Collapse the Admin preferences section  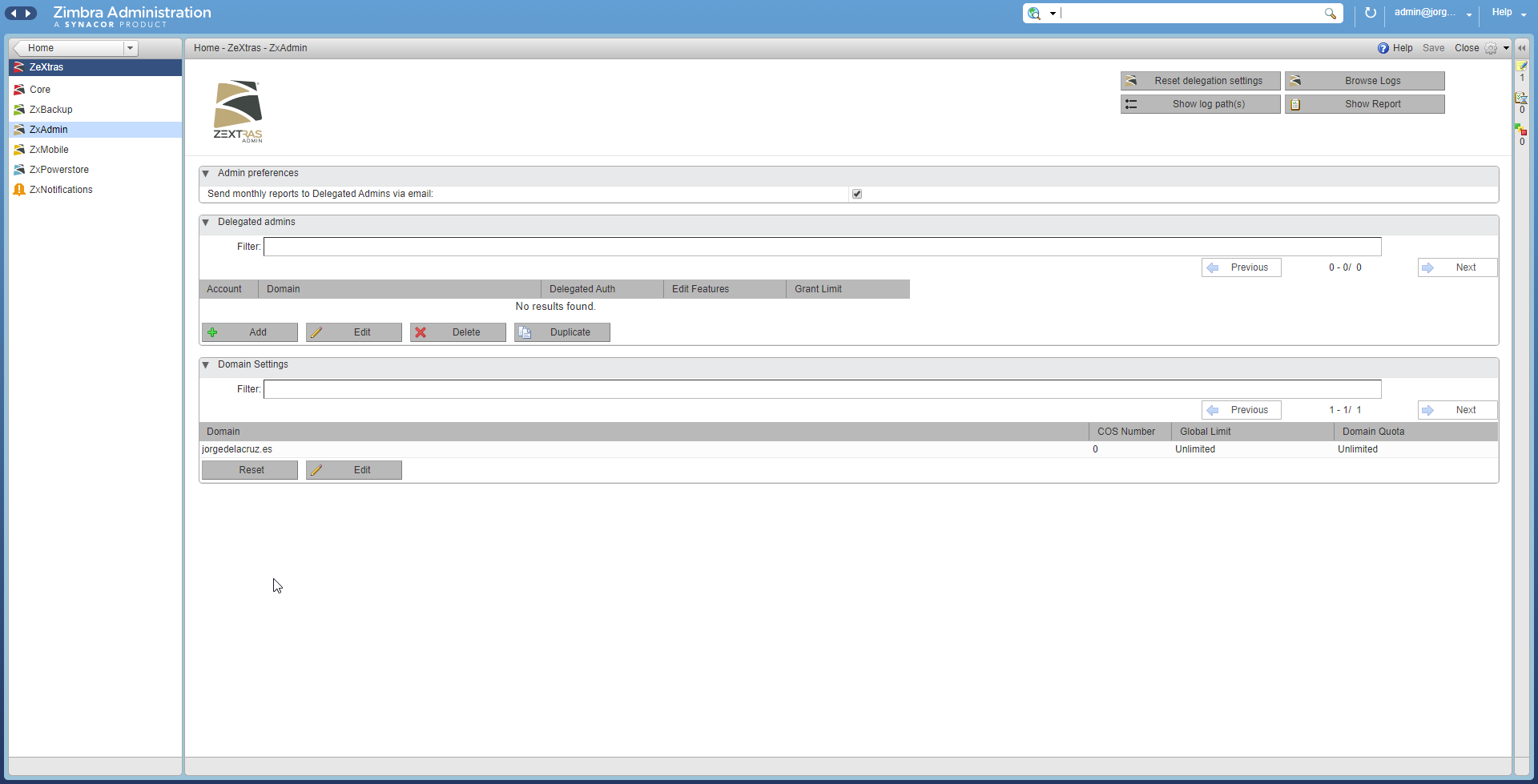click(x=206, y=173)
